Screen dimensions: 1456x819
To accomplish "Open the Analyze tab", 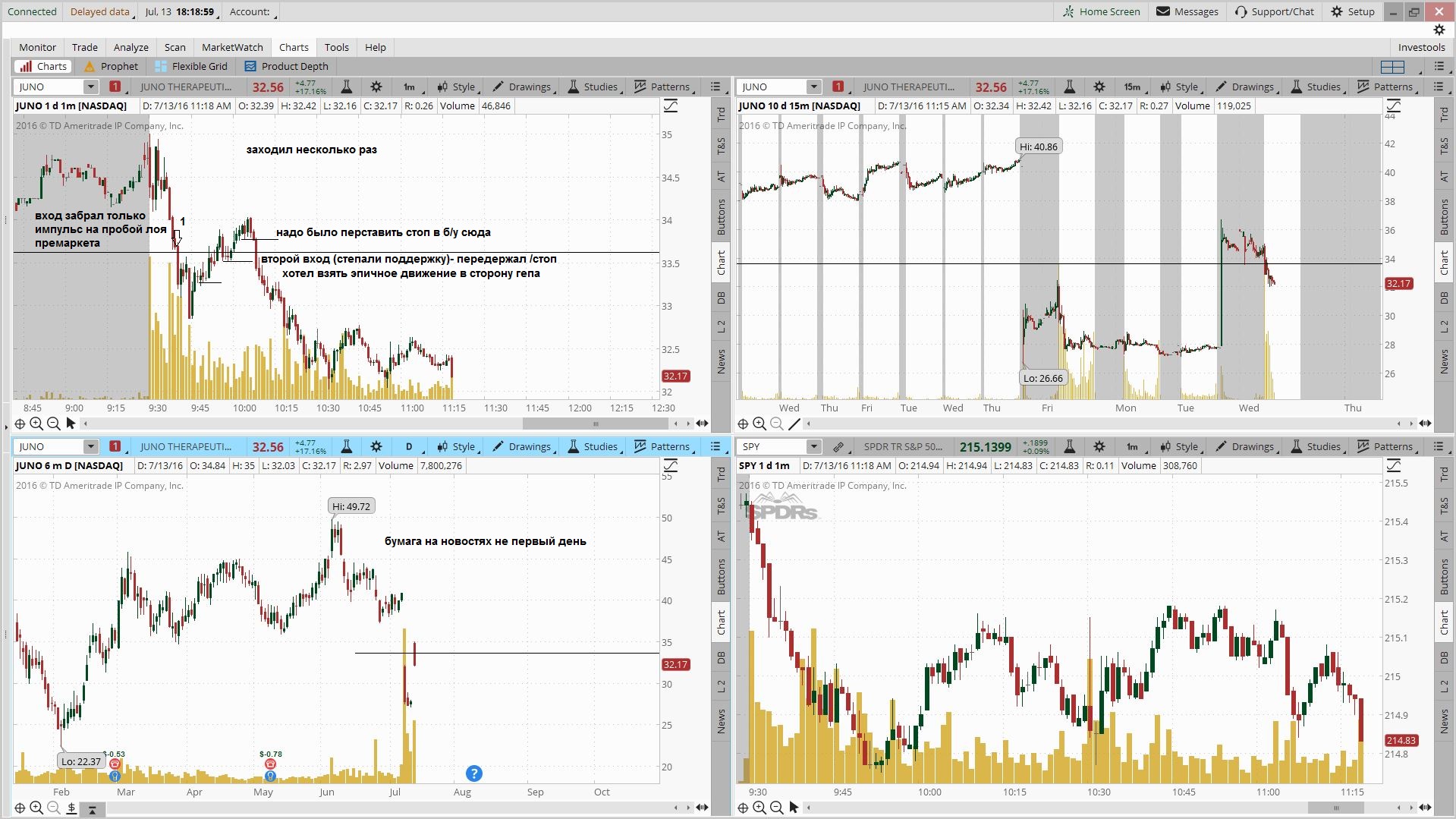I will point(131,47).
